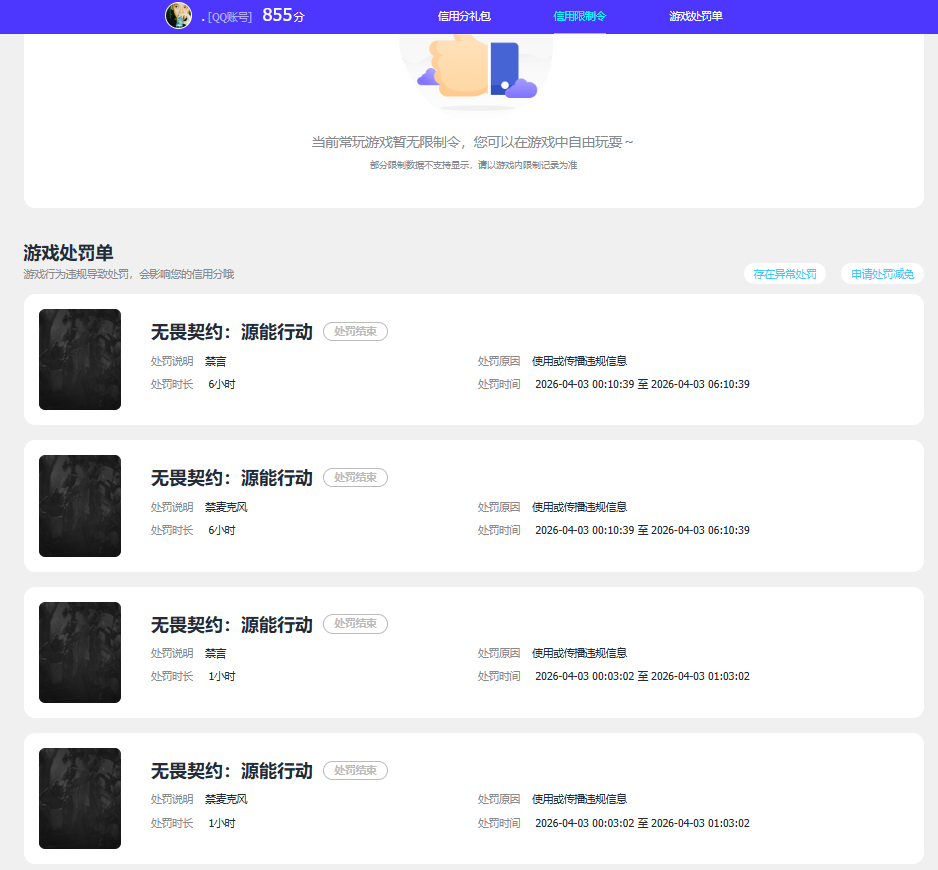Viewport: 938px width, 870px height.
Task: Click the 申请处罚减免 button
Action: tap(882, 274)
